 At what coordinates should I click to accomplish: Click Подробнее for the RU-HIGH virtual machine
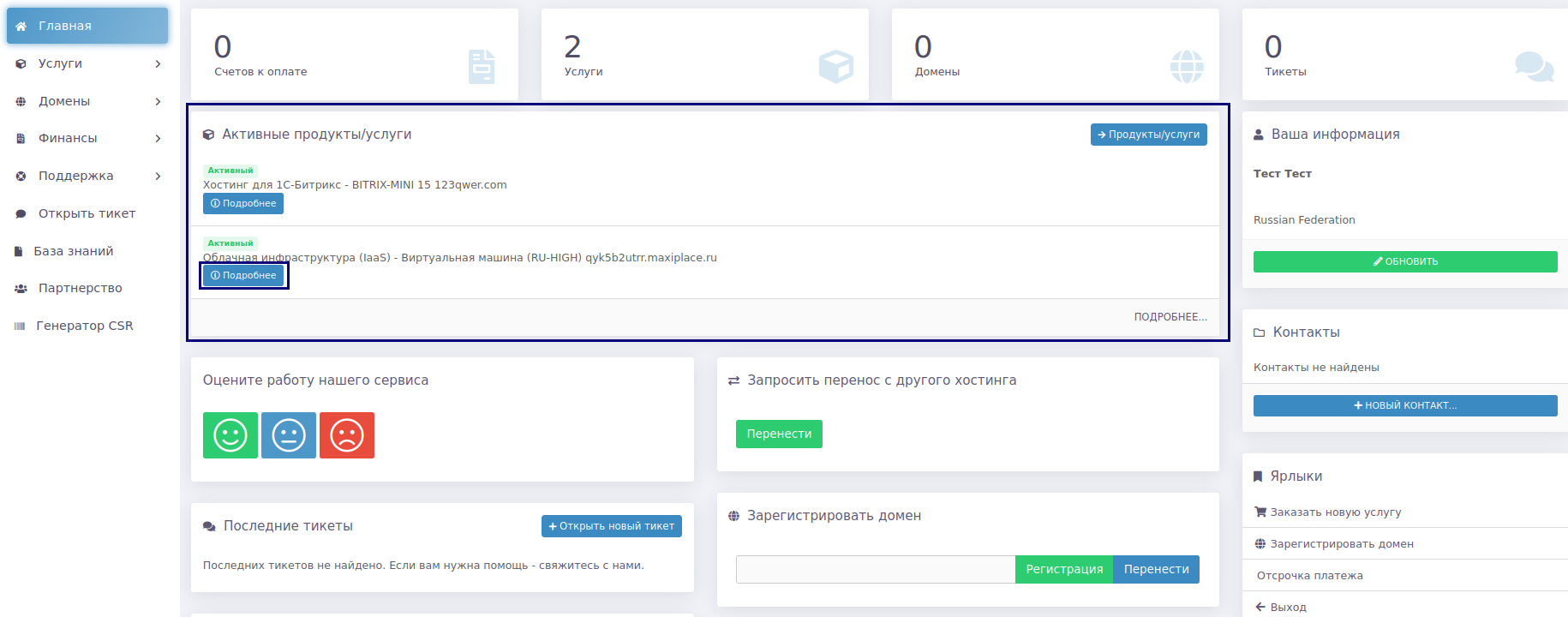(243, 275)
